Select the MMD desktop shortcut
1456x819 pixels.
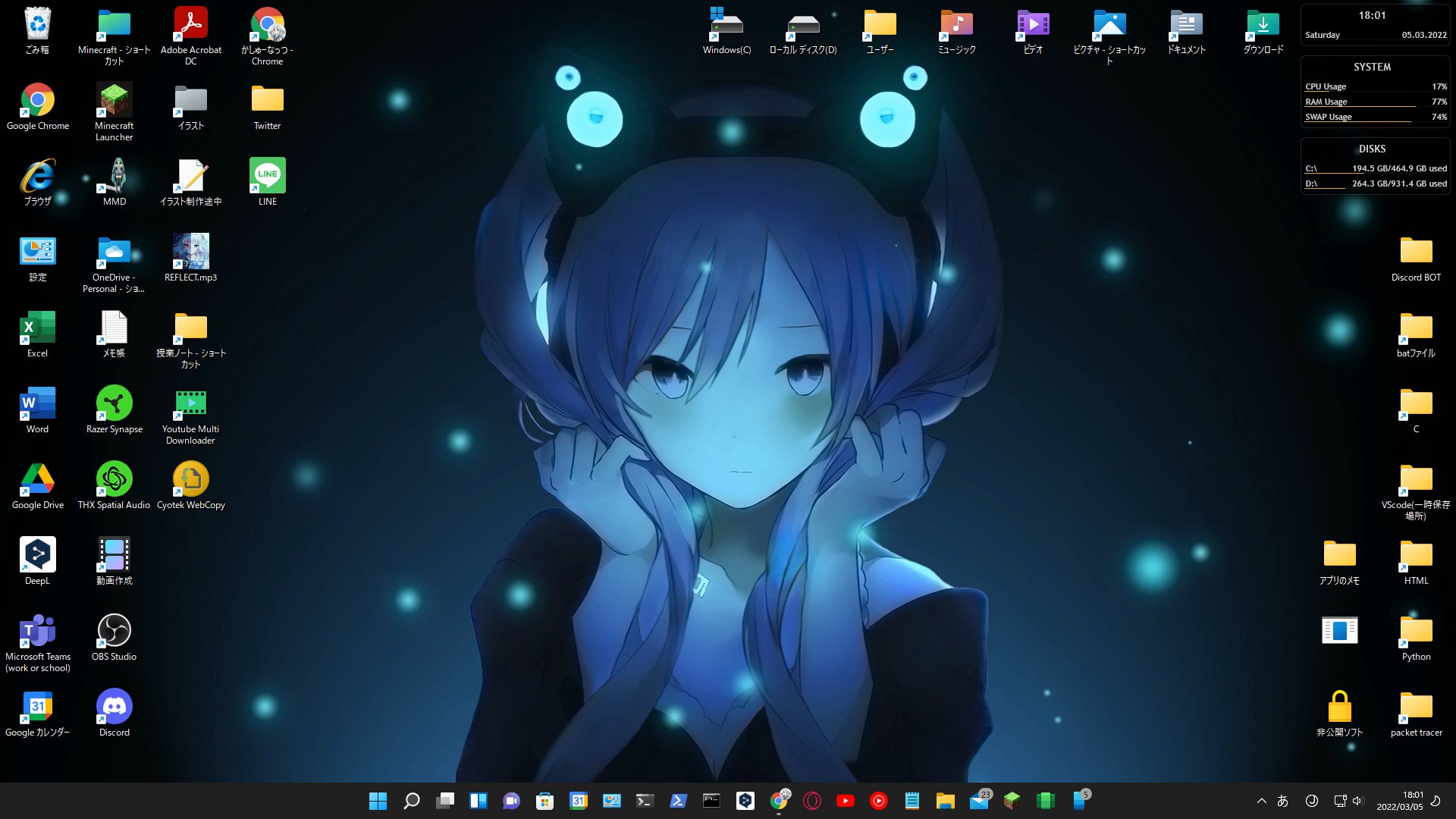pyautogui.click(x=114, y=184)
